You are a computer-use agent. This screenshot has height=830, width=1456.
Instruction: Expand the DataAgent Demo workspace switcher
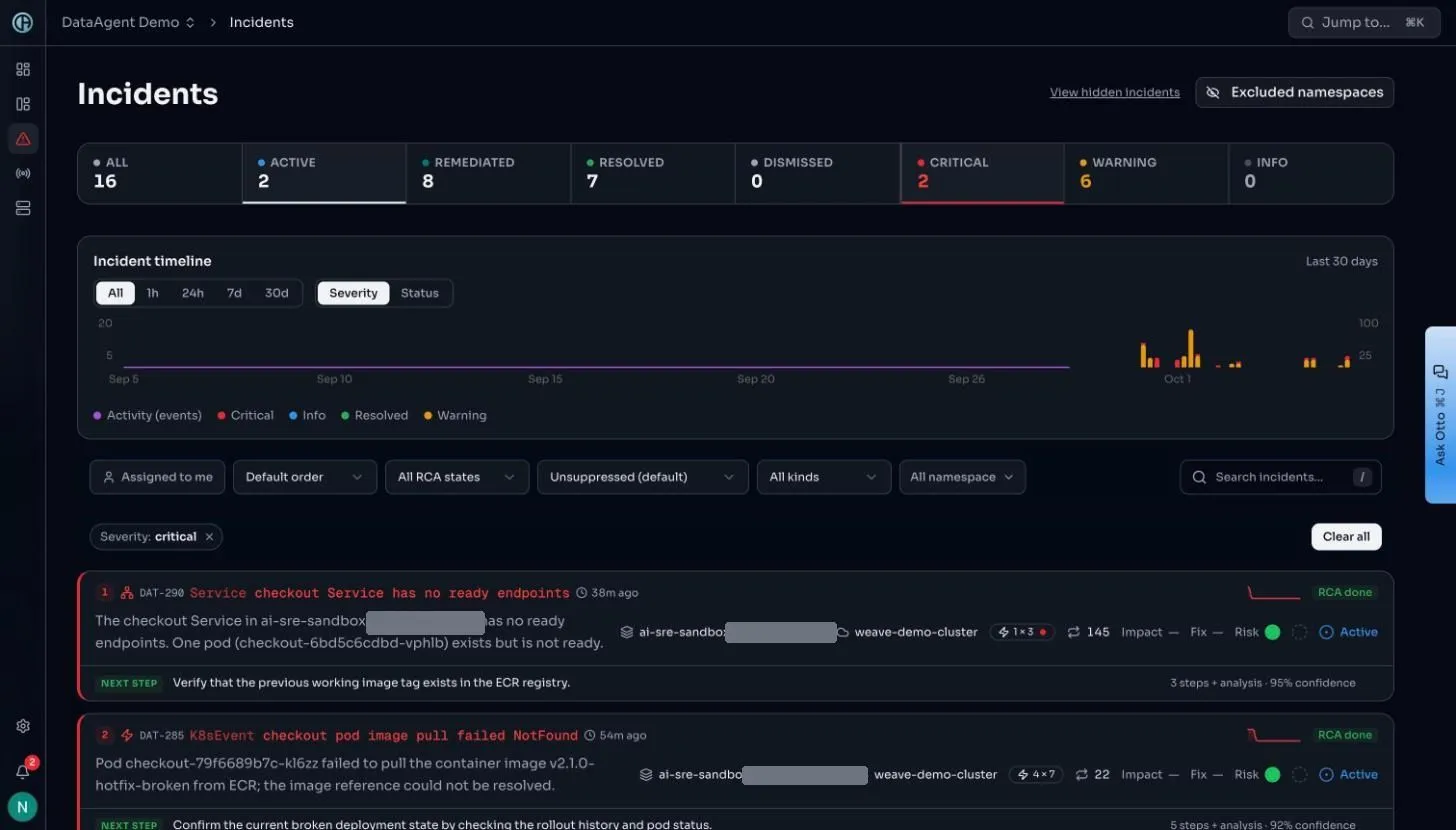pyautogui.click(x=128, y=22)
